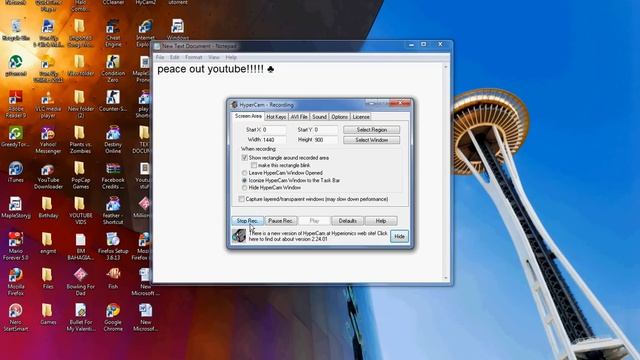Switch to Screen Area tab

[248, 116]
